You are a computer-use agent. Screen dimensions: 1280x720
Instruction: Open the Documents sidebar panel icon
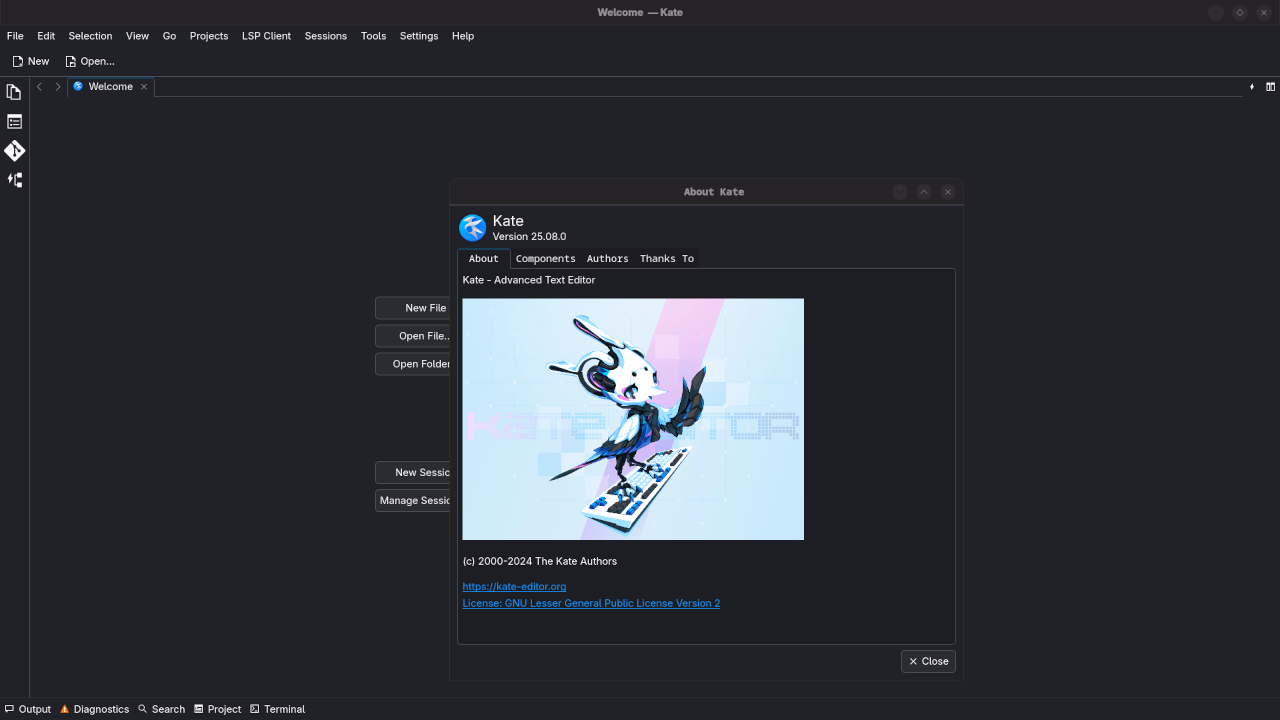14,92
